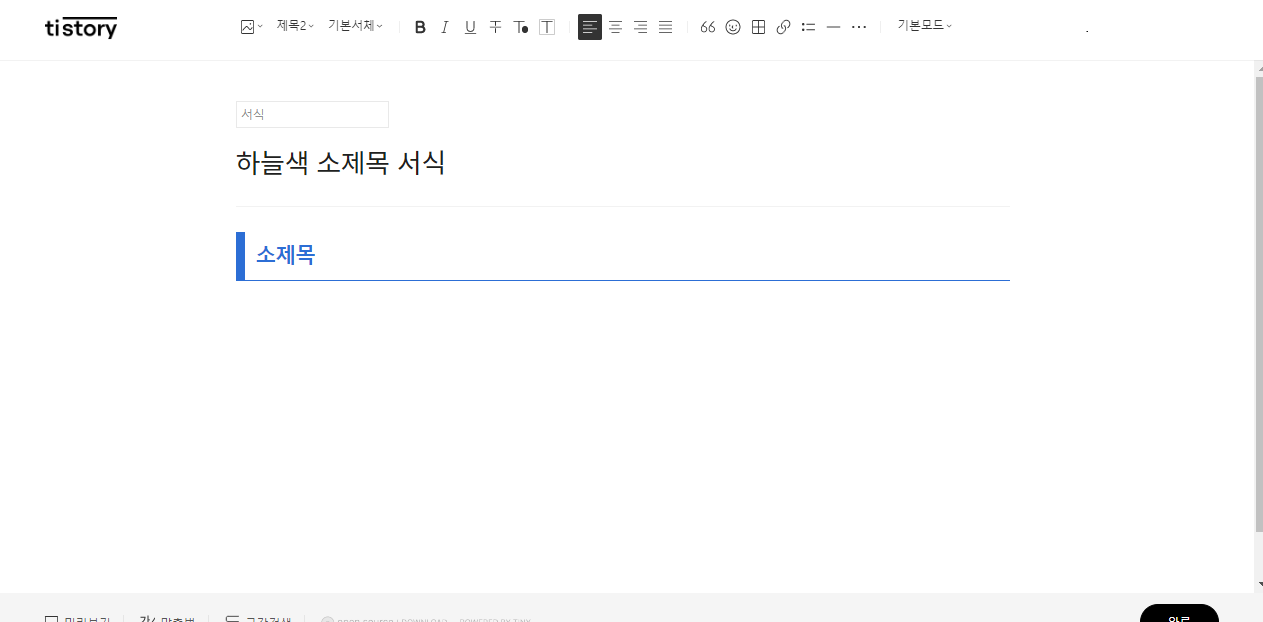This screenshot has width=1263, height=622.
Task: Insert a table
Action: [x=758, y=27]
